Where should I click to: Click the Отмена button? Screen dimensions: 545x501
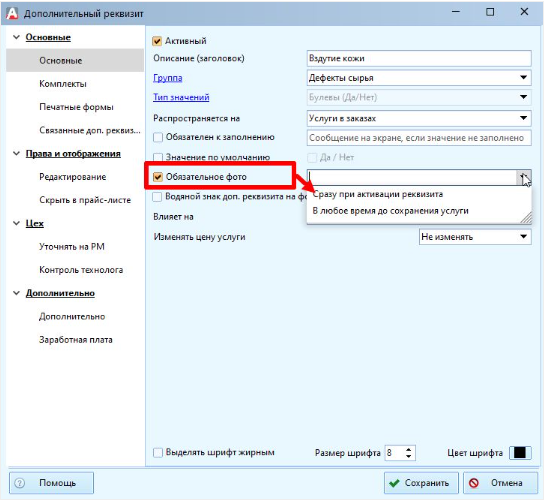pos(500,483)
